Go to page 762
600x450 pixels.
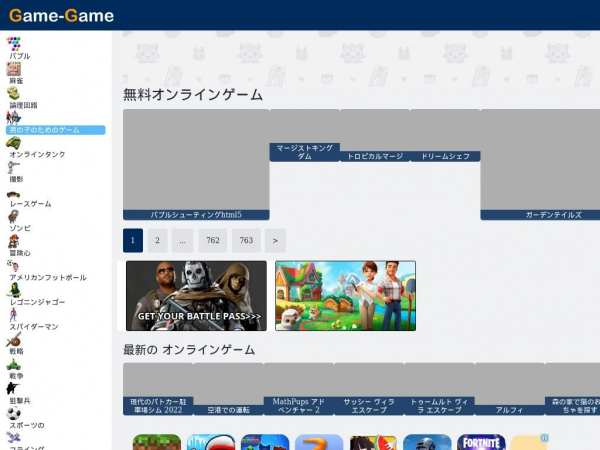point(213,240)
